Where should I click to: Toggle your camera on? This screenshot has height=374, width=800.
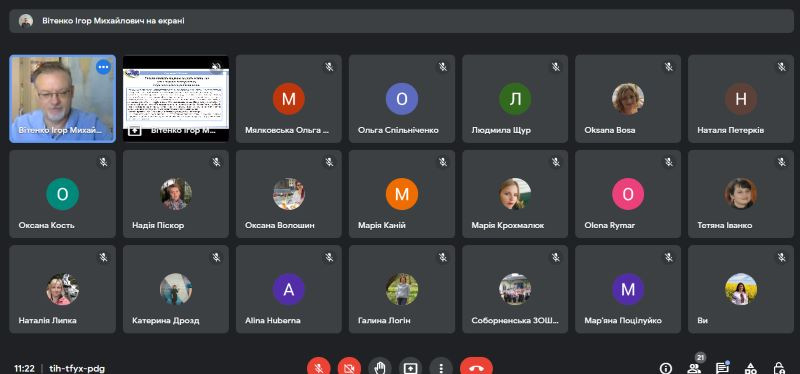349,367
